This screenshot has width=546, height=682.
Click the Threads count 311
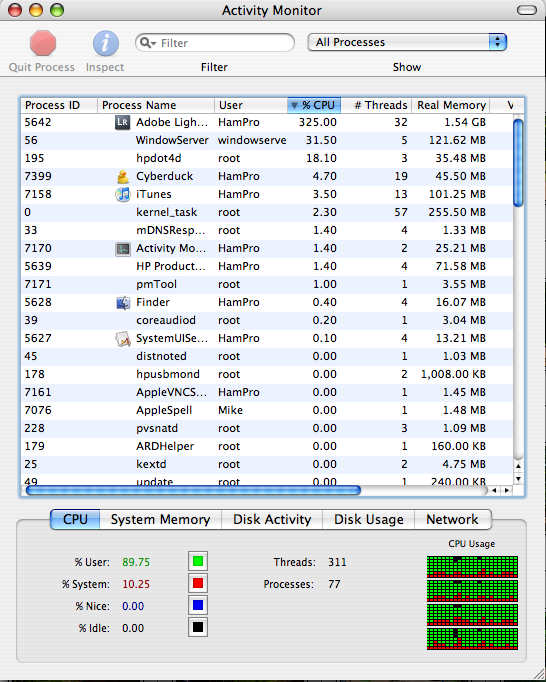[337, 562]
